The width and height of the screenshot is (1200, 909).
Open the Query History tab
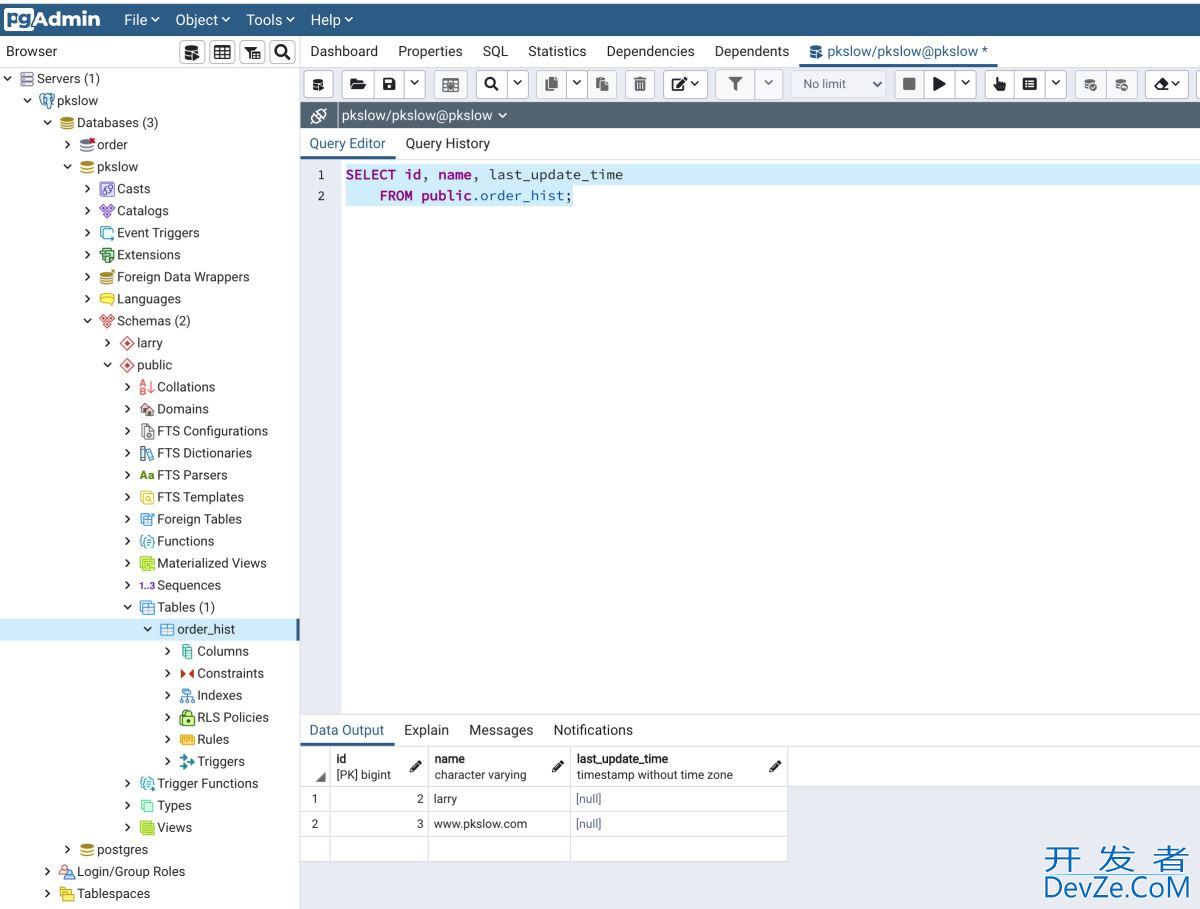click(x=447, y=143)
